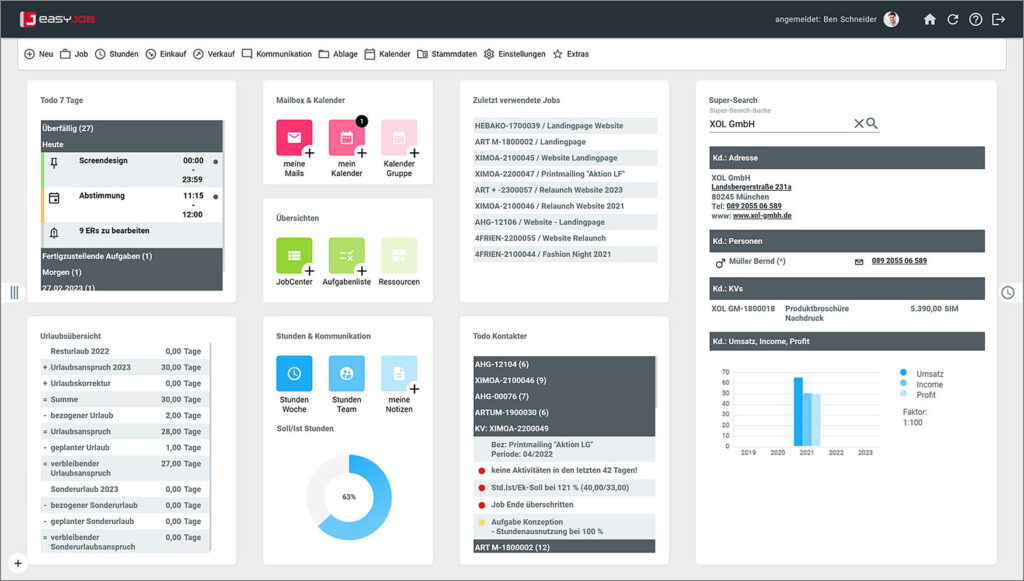The width and height of the screenshot is (1024, 581).
Task: Click the Super-Search magnifier icon
Action: point(872,123)
